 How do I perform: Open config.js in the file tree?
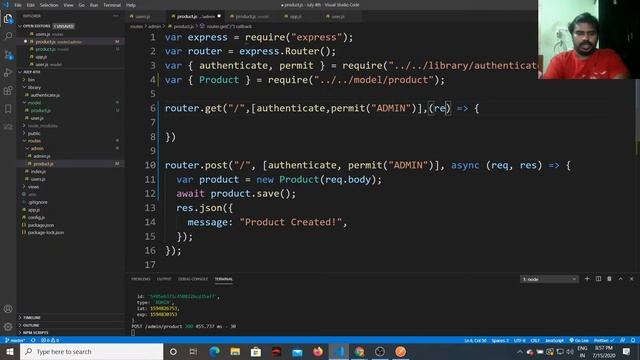tap(36, 218)
